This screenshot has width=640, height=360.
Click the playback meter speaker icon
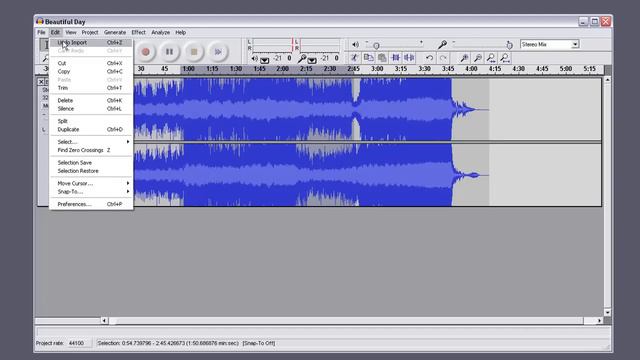(x=254, y=58)
